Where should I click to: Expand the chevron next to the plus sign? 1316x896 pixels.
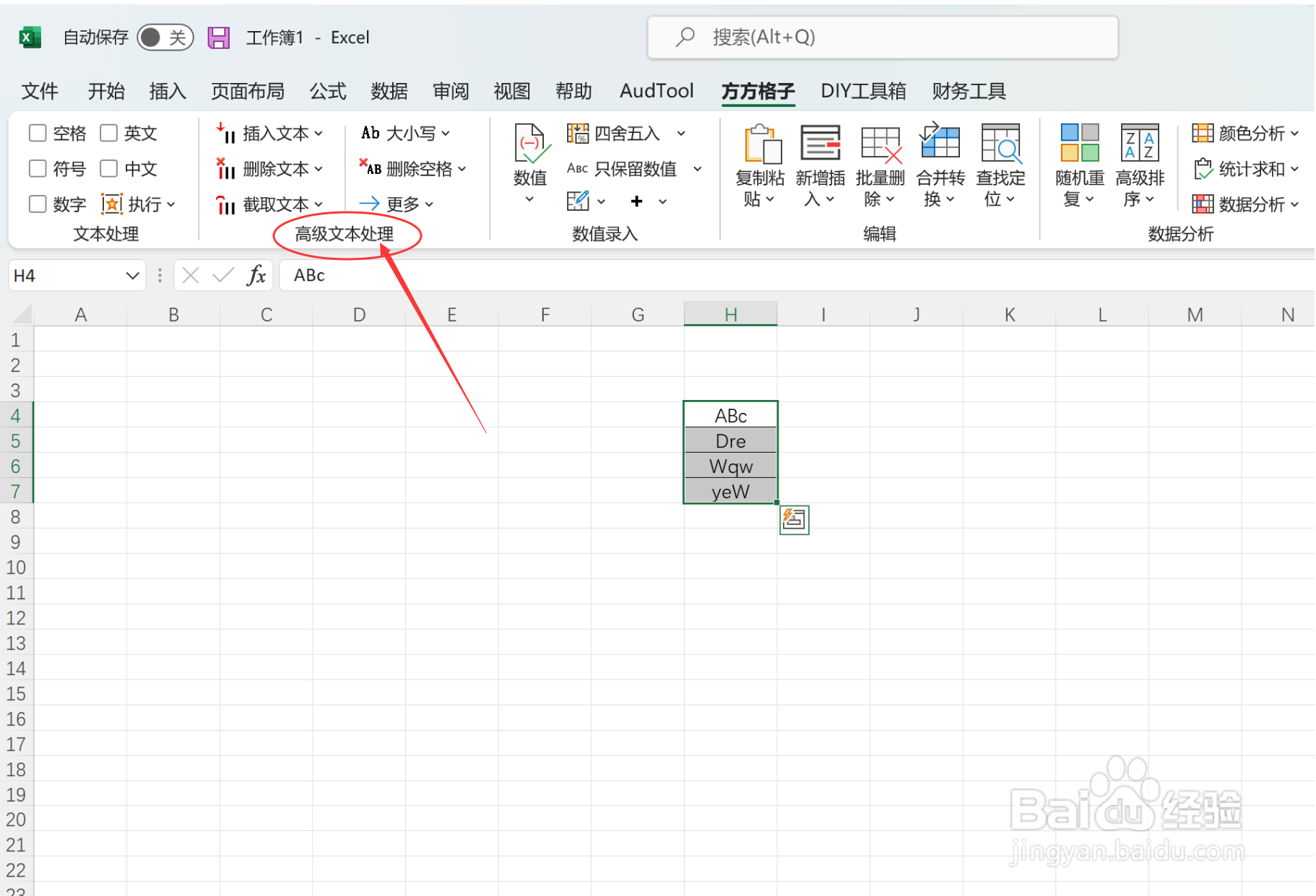(x=662, y=201)
